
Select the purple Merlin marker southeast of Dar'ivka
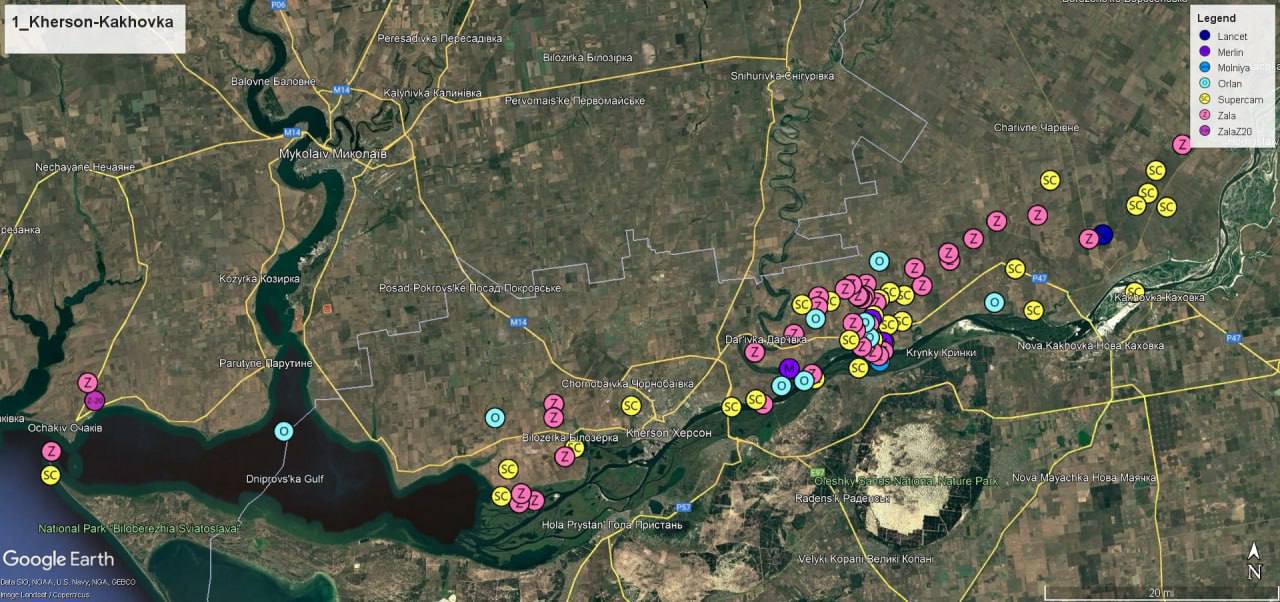pos(788,368)
